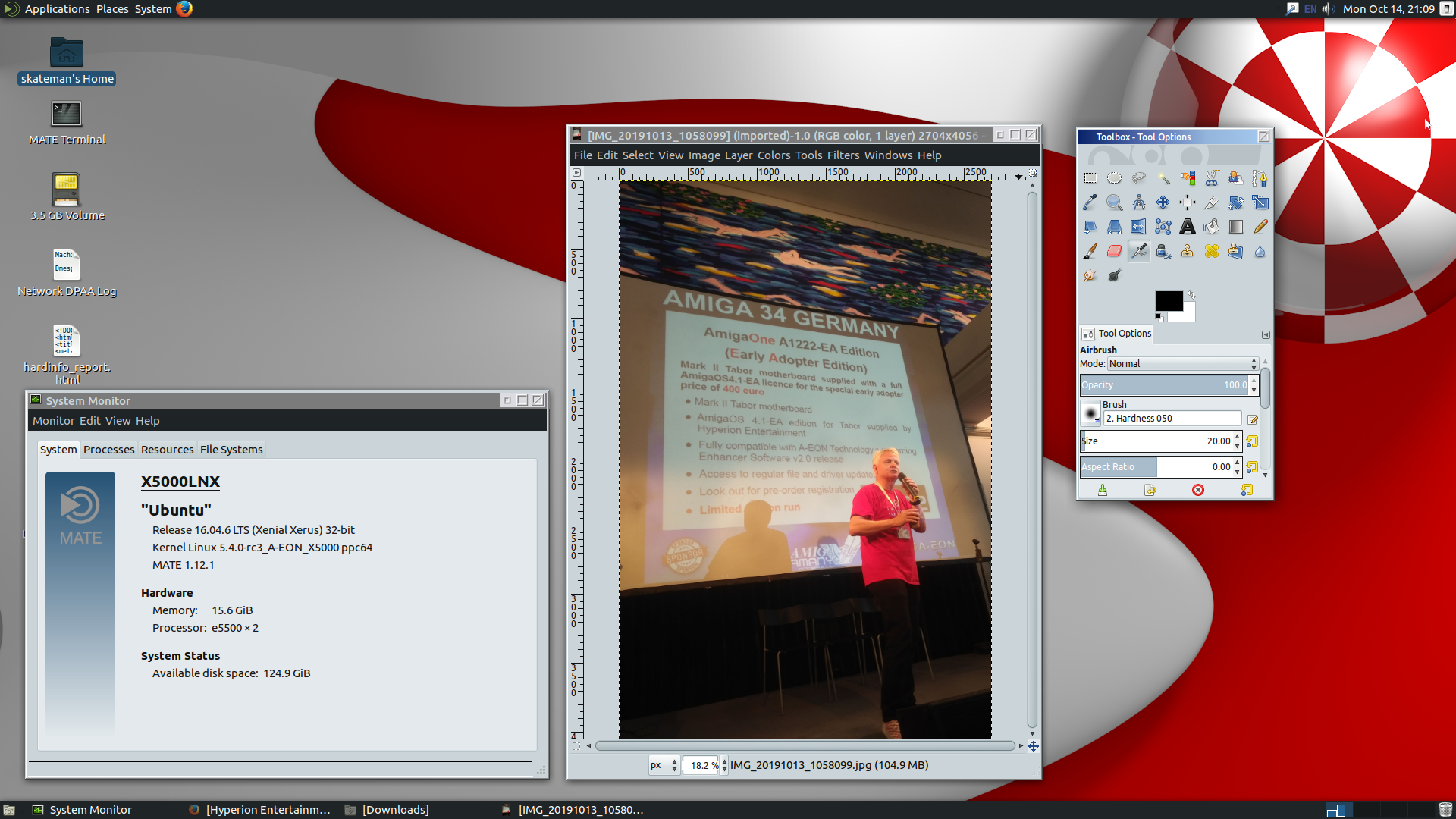The image size is (1456, 819).
Task: Select the Smudge tool
Action: pos(1090,275)
